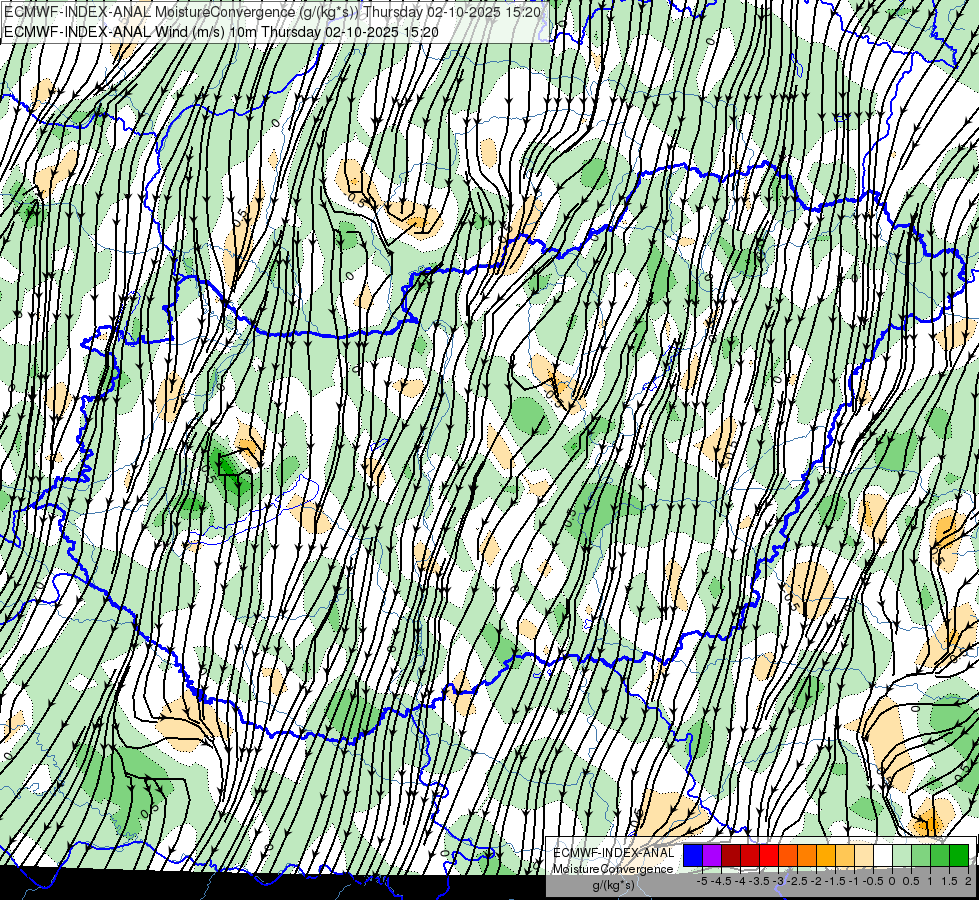Click the -3.5 legend tick value
979x900 pixels.
[759, 881]
